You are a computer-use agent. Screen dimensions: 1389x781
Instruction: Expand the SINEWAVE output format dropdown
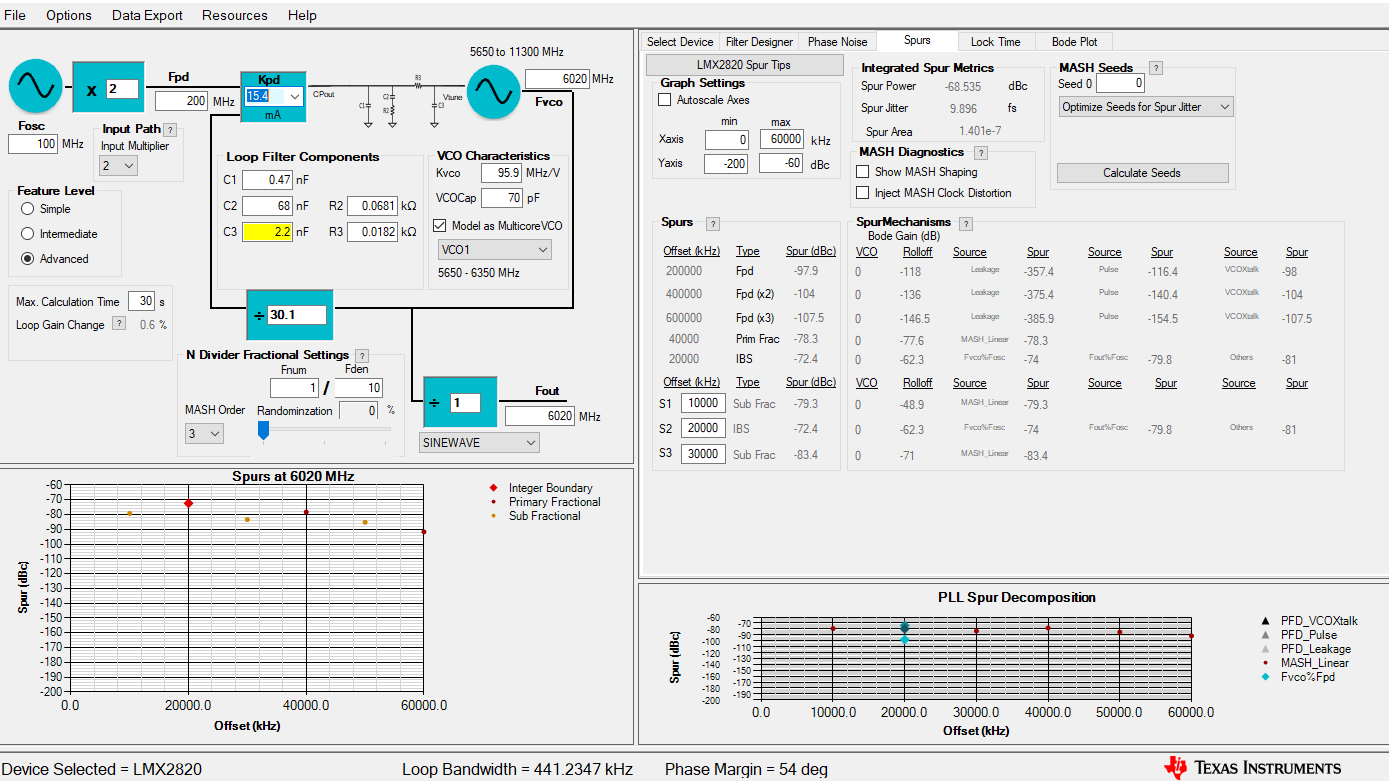(479, 442)
